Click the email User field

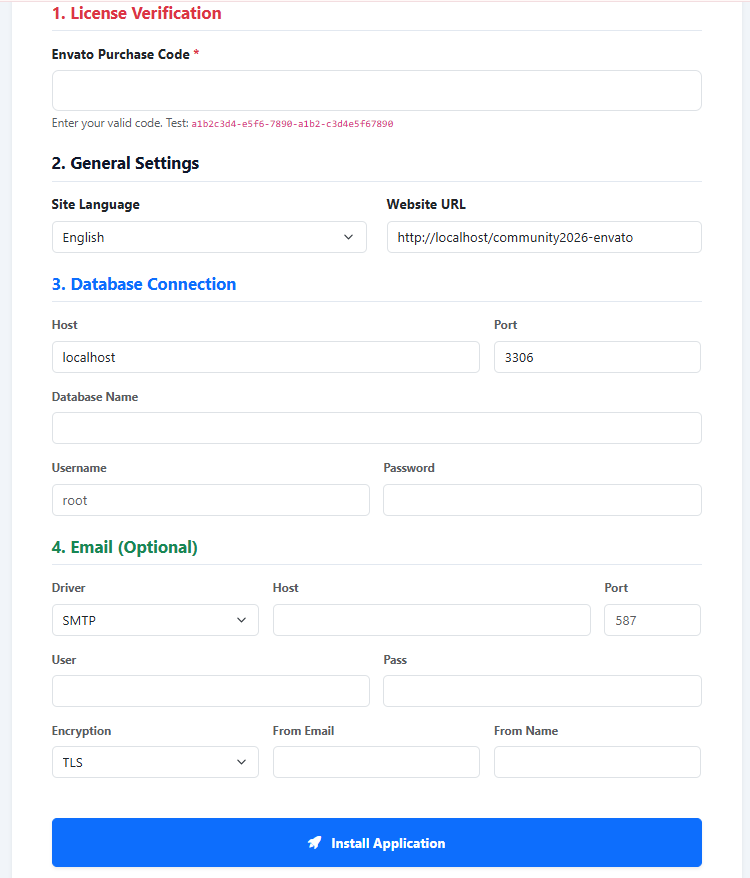coord(210,691)
